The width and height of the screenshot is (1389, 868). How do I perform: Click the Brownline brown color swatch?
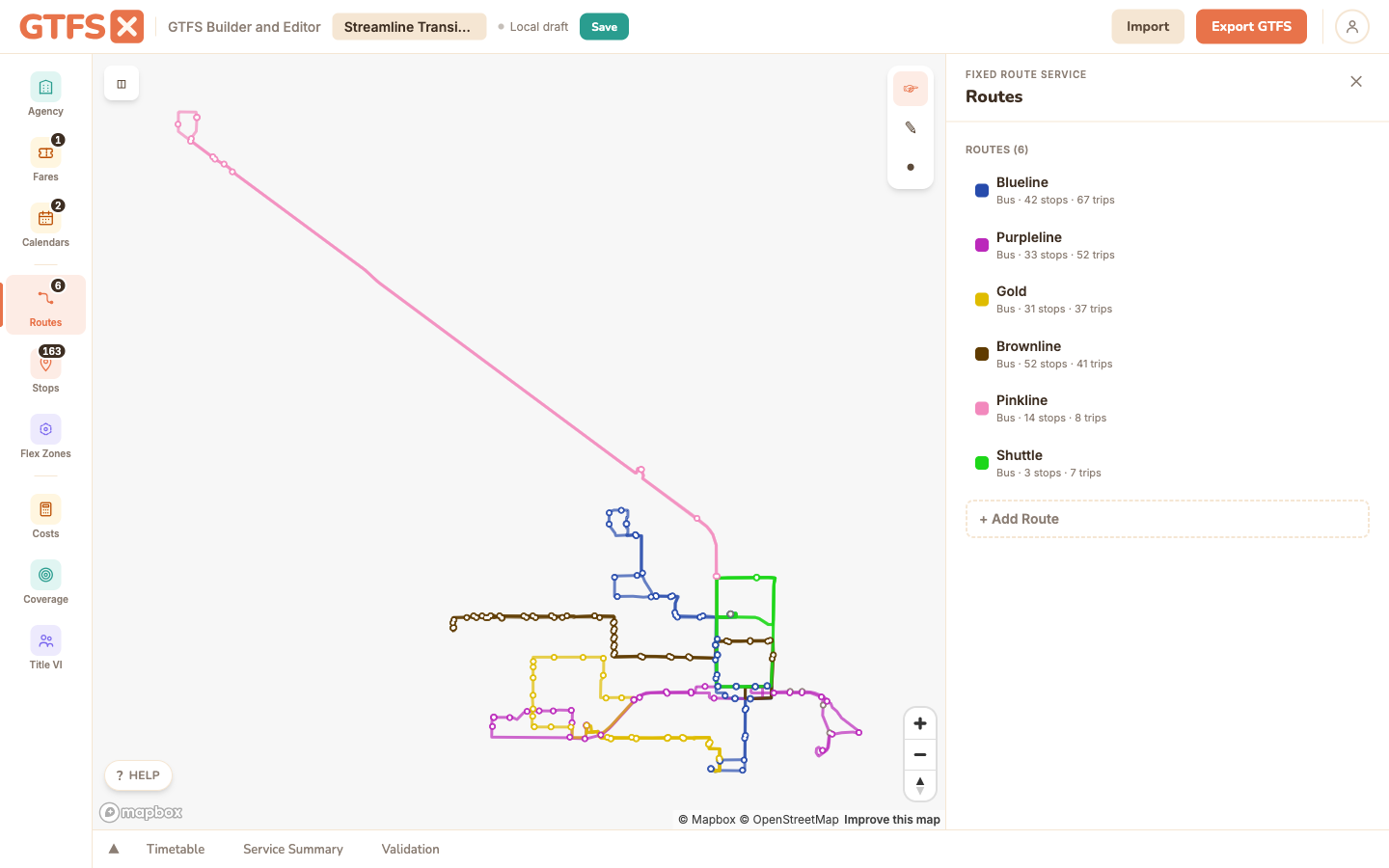[x=982, y=354]
